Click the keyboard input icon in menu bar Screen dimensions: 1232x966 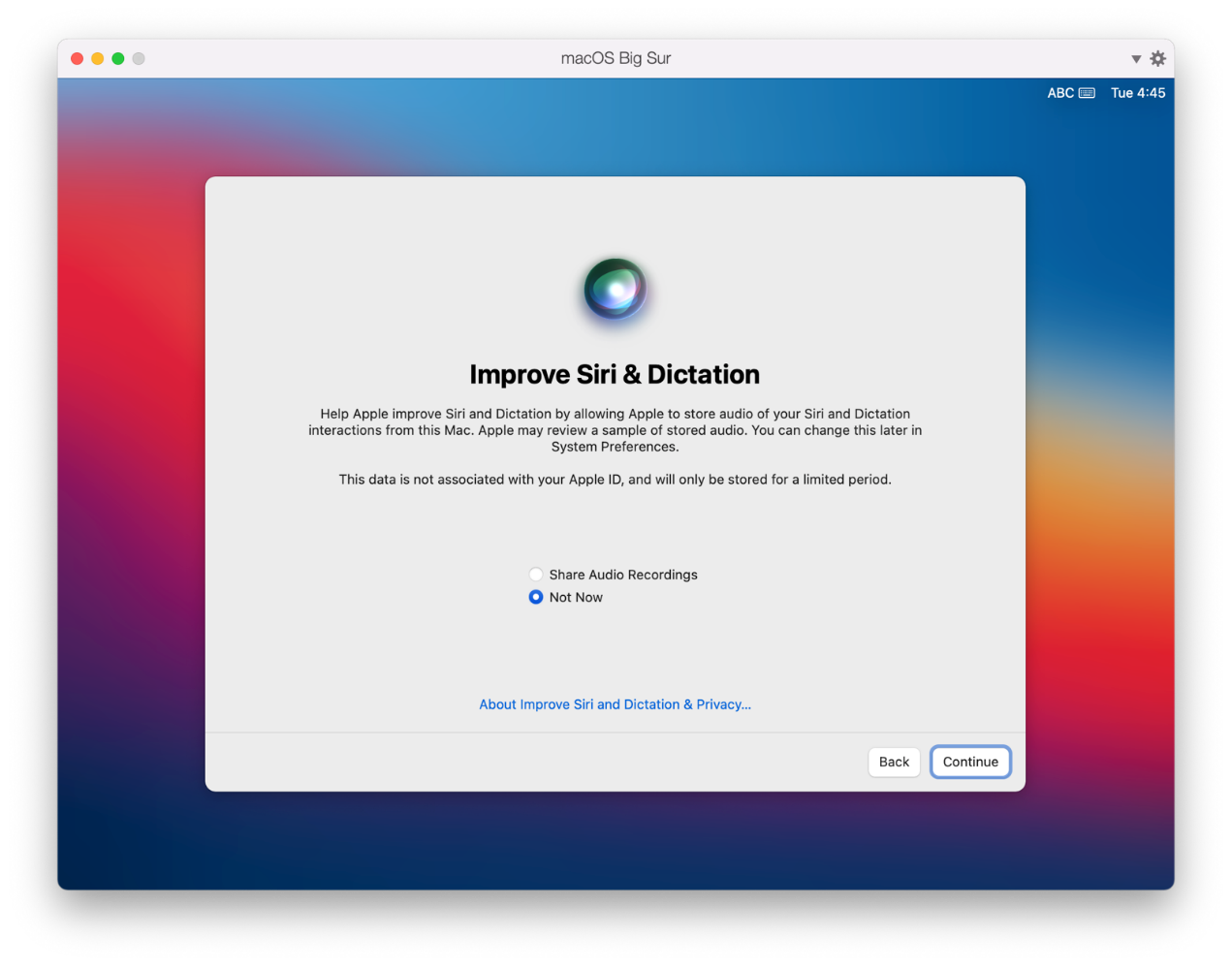coord(1087,93)
